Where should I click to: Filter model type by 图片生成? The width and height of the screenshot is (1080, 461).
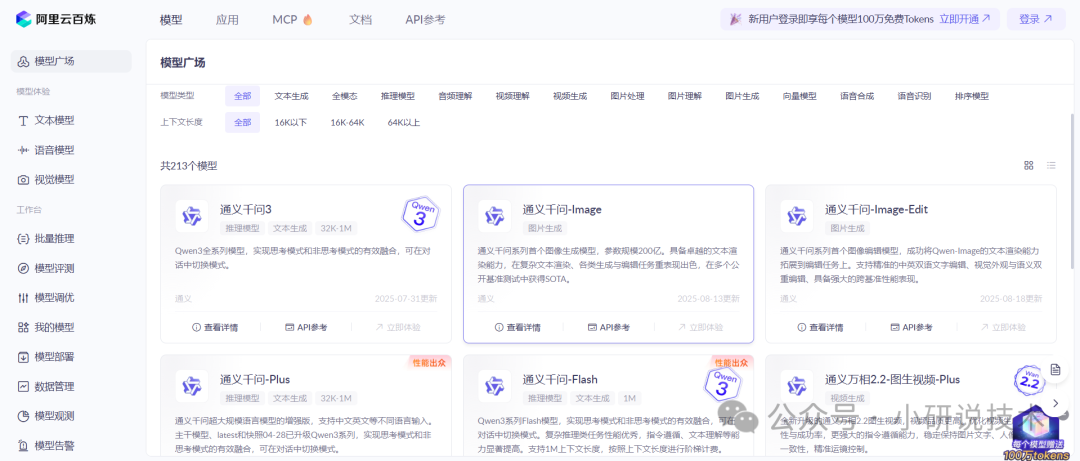742,96
